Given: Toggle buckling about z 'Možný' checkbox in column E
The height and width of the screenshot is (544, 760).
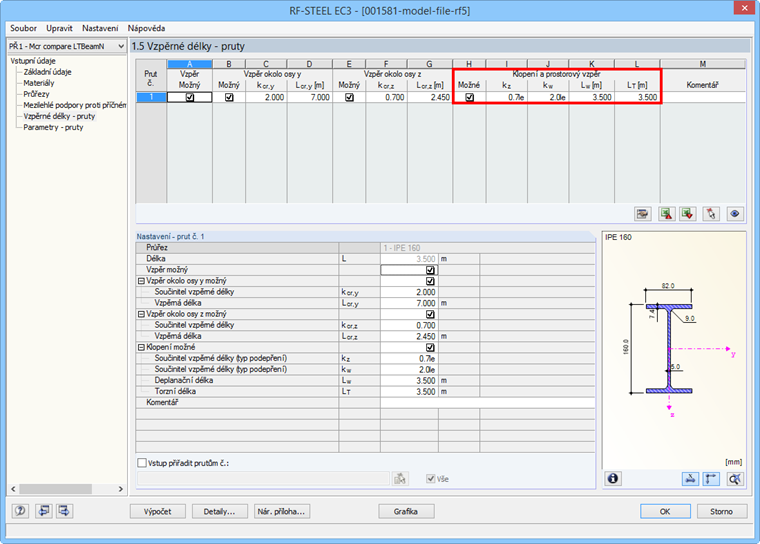Looking at the screenshot, I should (x=349, y=97).
